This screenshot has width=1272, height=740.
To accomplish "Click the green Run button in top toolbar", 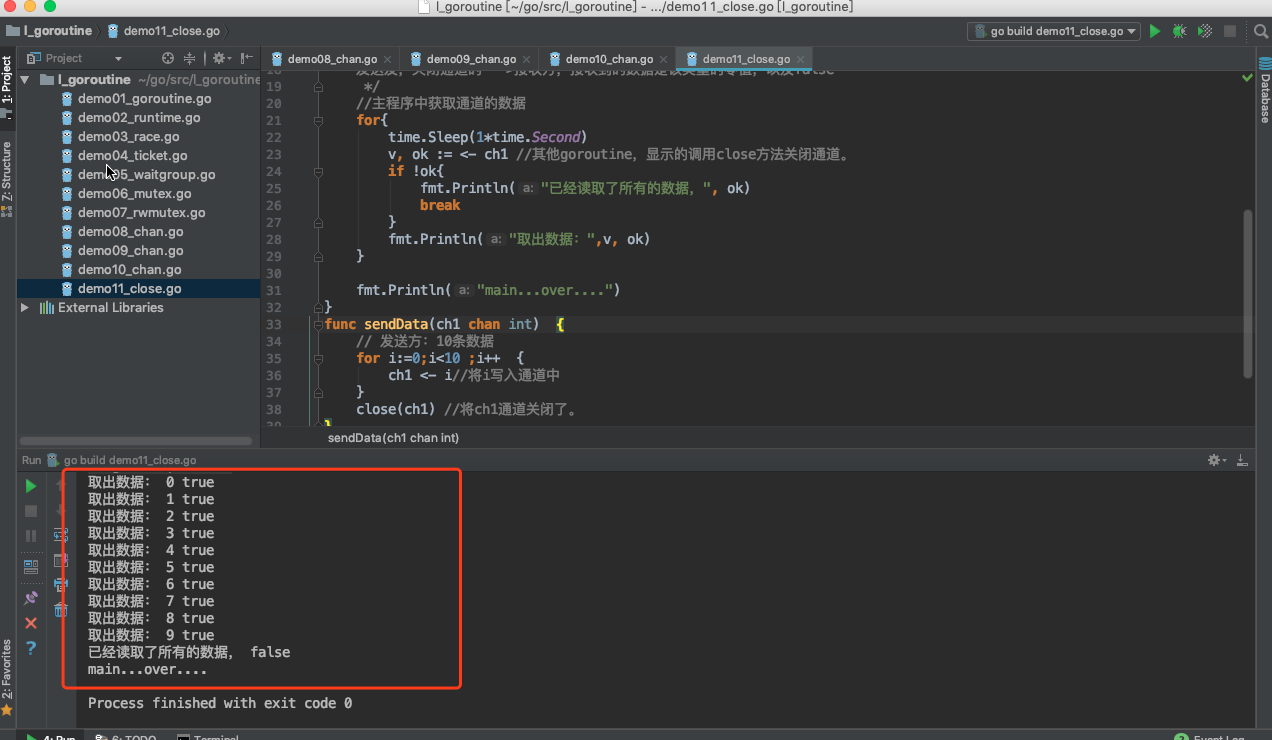I will tap(1155, 31).
